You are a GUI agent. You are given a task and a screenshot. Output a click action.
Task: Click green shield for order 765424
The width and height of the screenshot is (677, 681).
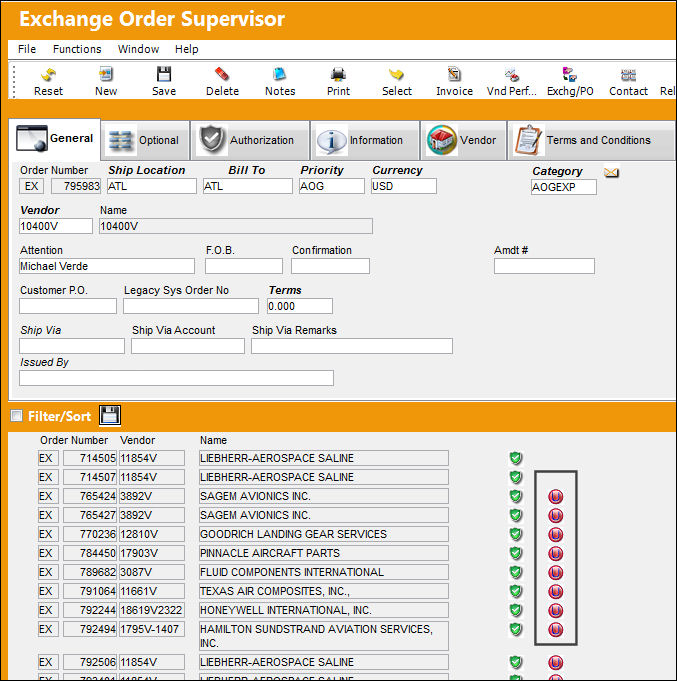tap(515, 496)
